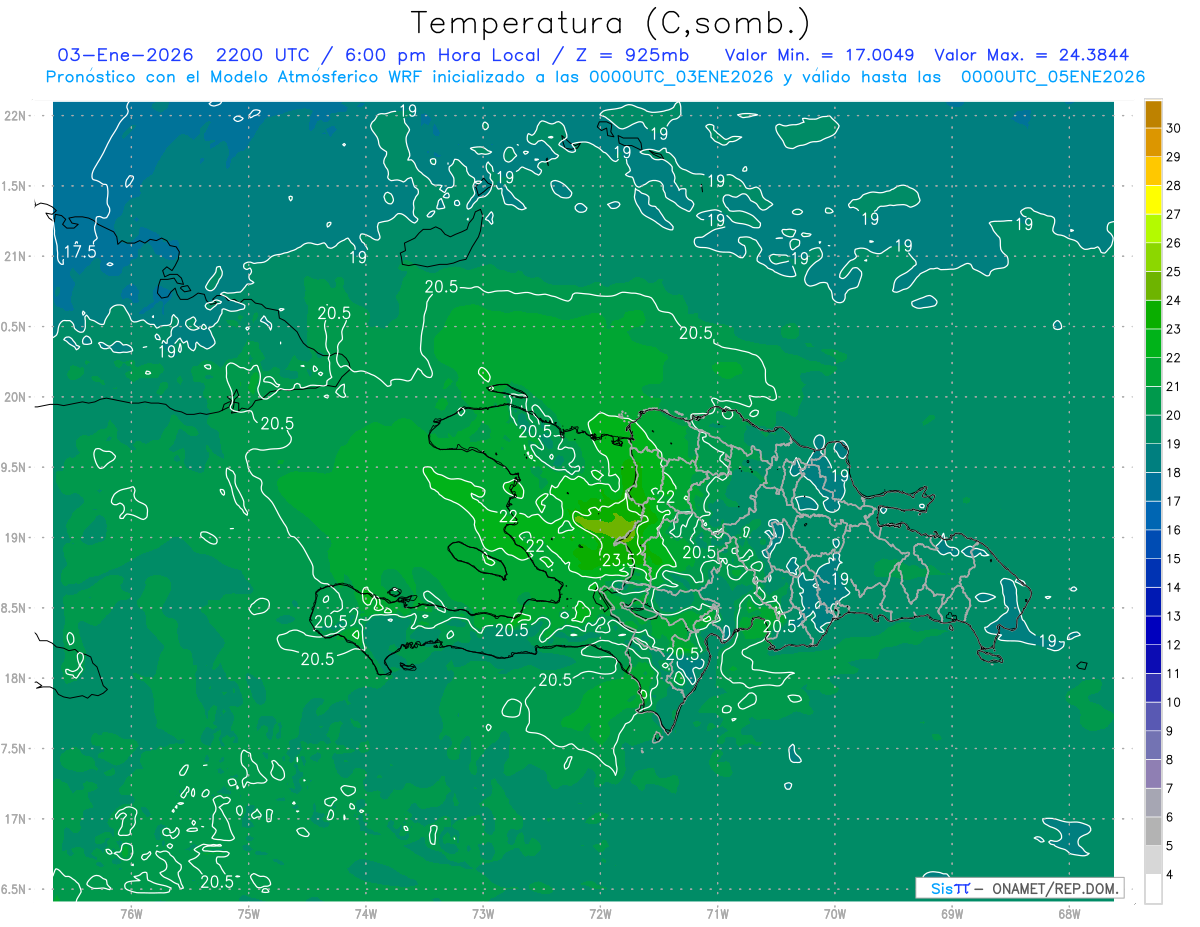Click the '19N' latitude axis label
The image size is (1200, 927).
pyautogui.click(x=15, y=538)
